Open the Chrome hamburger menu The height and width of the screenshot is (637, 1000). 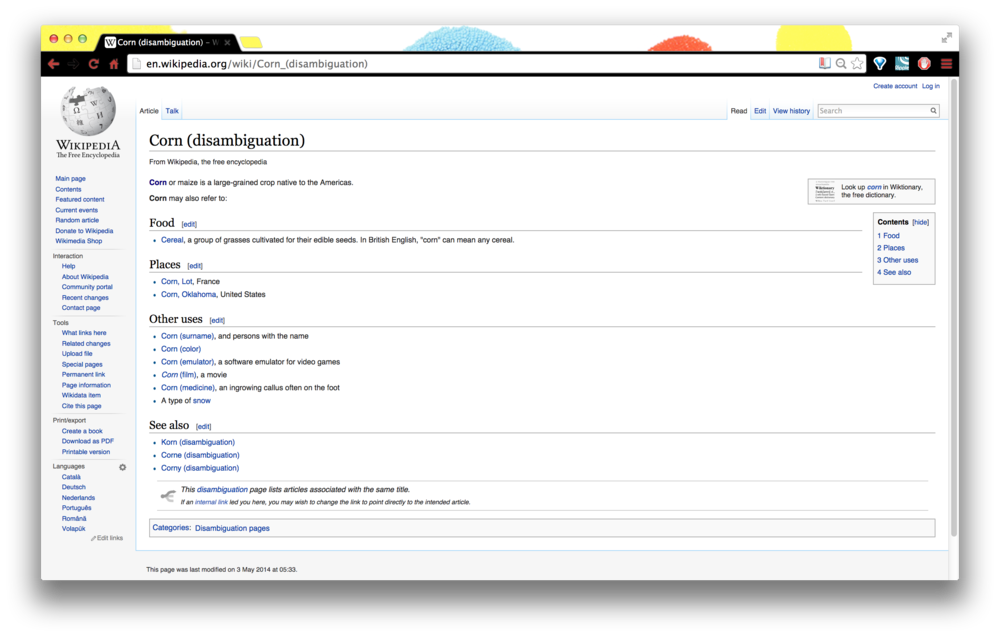click(946, 64)
